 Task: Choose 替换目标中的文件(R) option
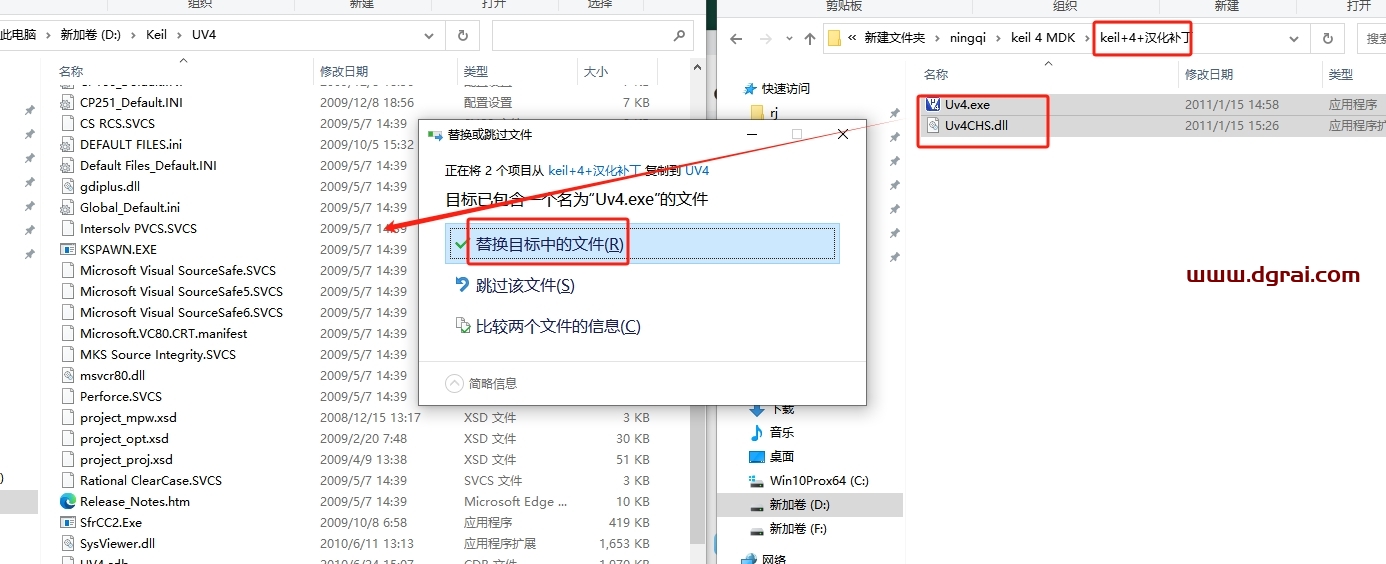coord(549,244)
